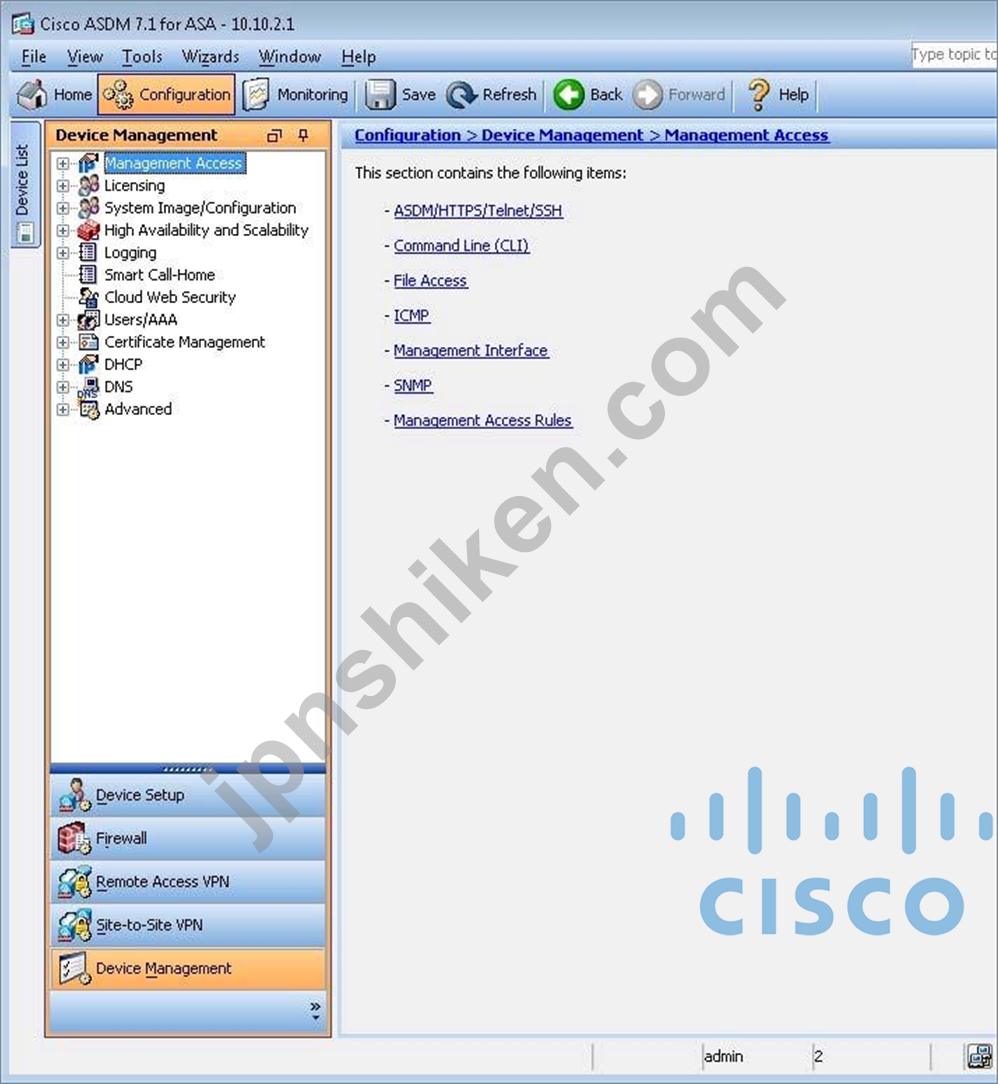Viewport: 998px width, 1084px height.
Task: Click the Remote Access VPN panel icon
Action: [75, 881]
